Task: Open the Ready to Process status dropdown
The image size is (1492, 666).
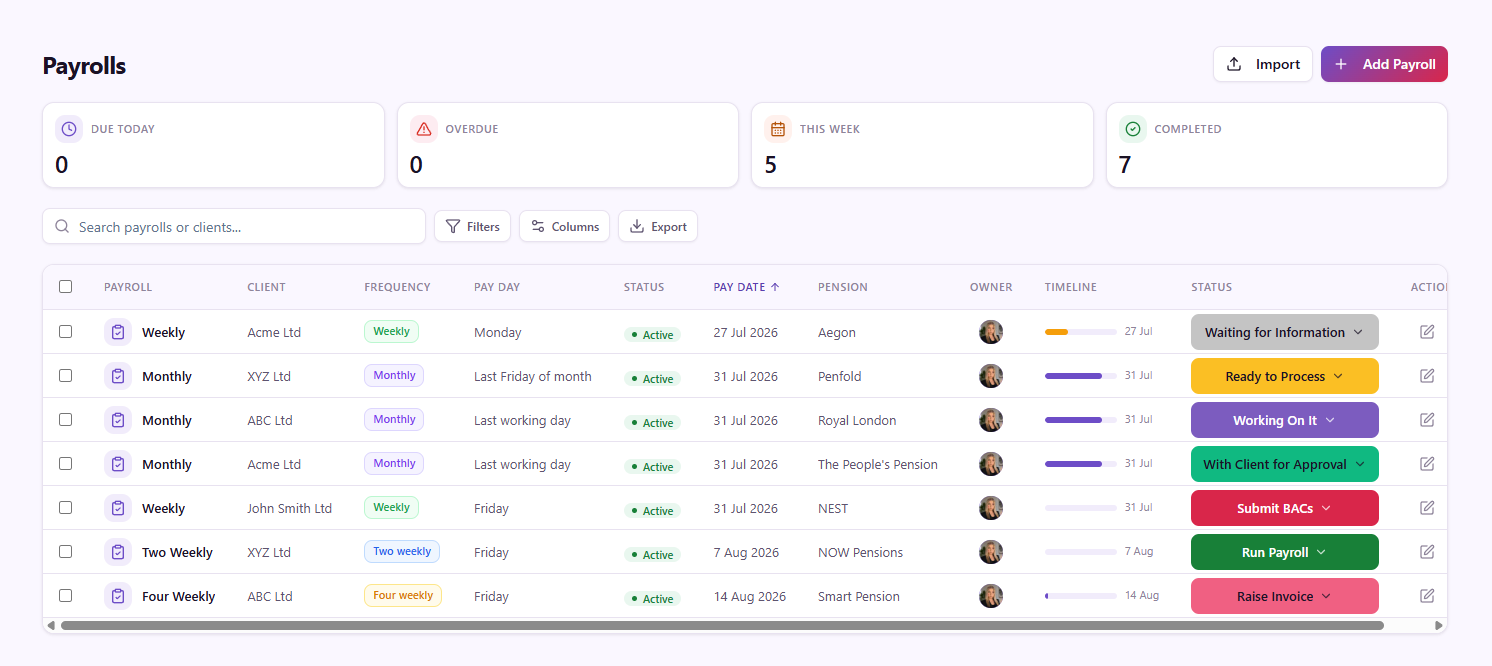Action: point(1284,376)
